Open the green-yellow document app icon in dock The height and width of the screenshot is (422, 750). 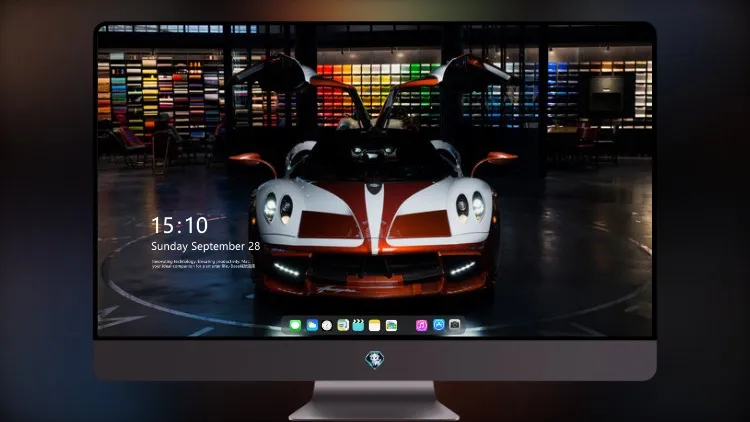coord(343,325)
